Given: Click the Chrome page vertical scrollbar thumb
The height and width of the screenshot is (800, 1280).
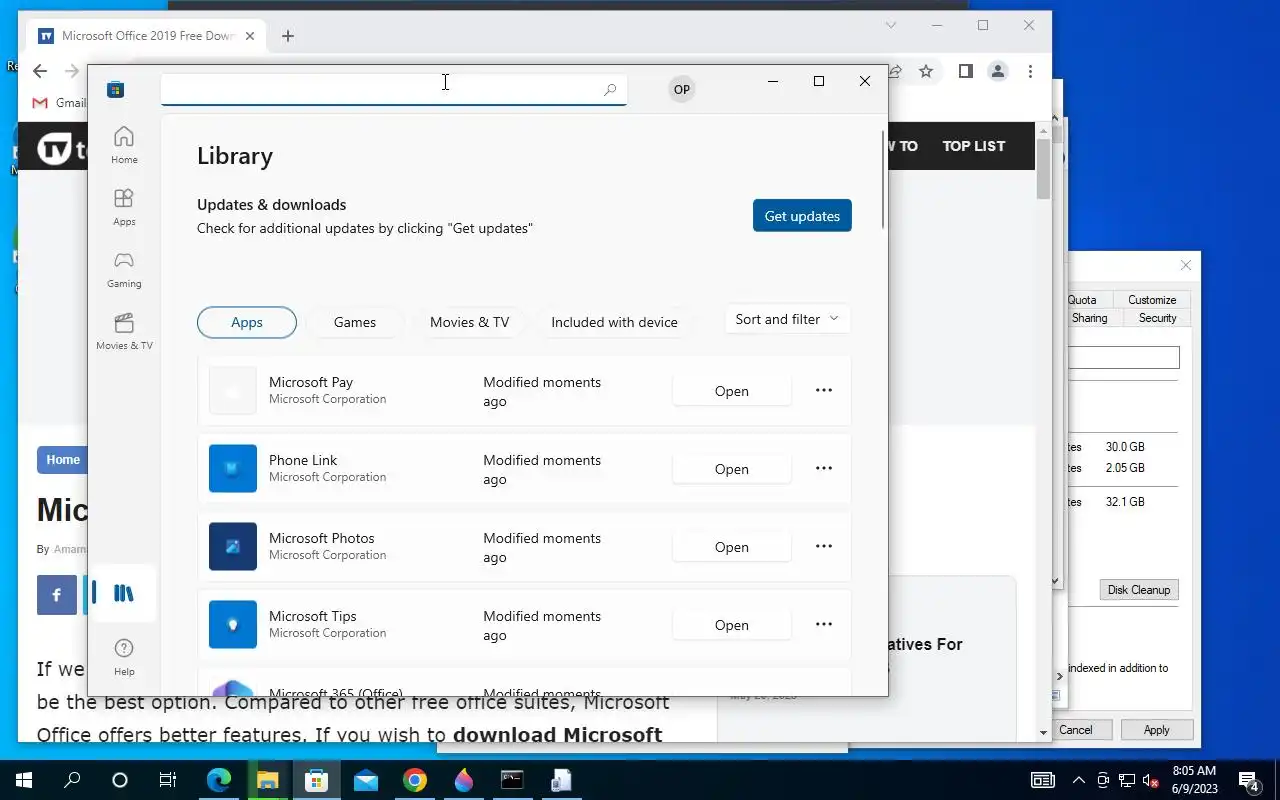Looking at the screenshot, I should (x=1043, y=168).
